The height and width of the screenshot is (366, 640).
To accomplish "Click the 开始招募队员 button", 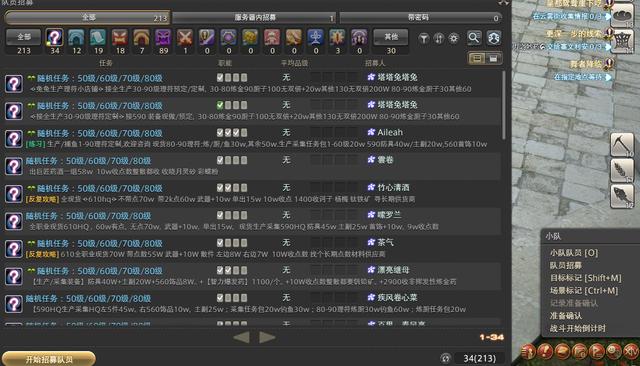I will [49, 359].
